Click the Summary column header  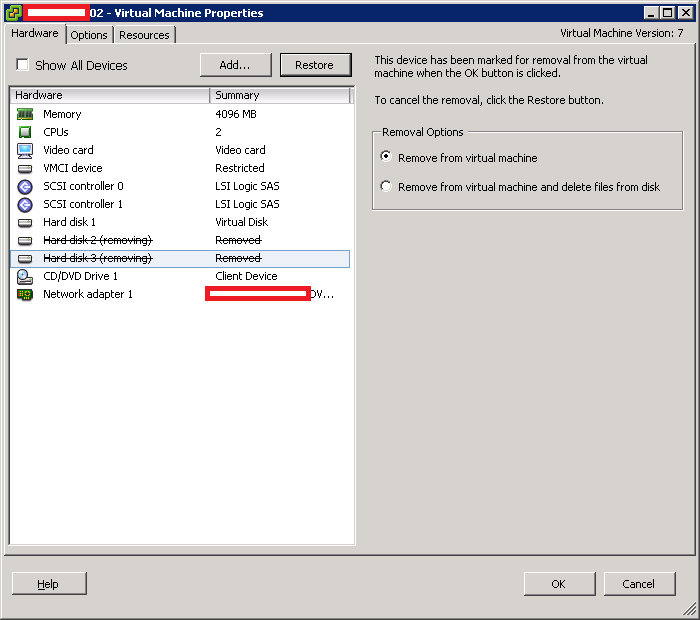click(280, 95)
